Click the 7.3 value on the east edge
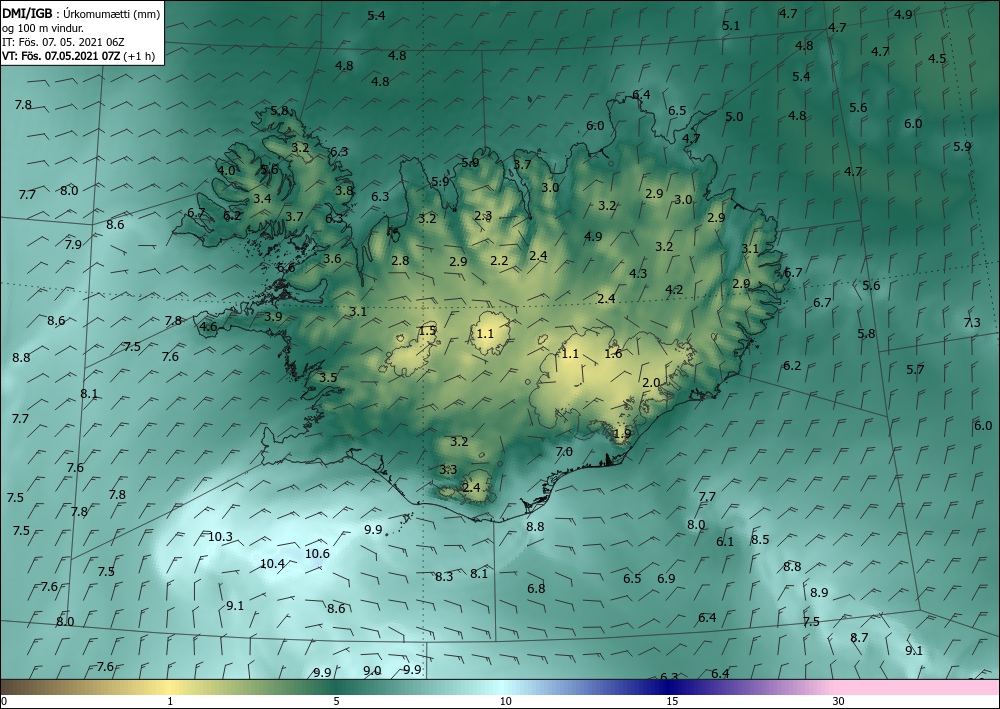This screenshot has height=709, width=1000. click(971, 323)
